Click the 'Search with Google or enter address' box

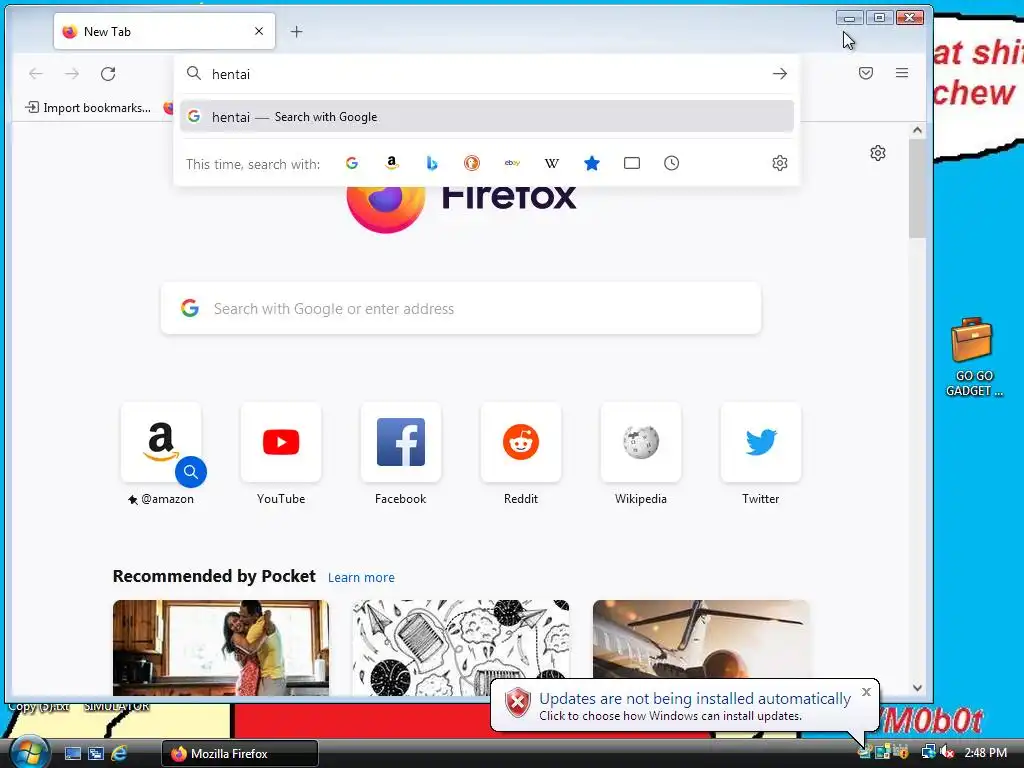point(461,308)
